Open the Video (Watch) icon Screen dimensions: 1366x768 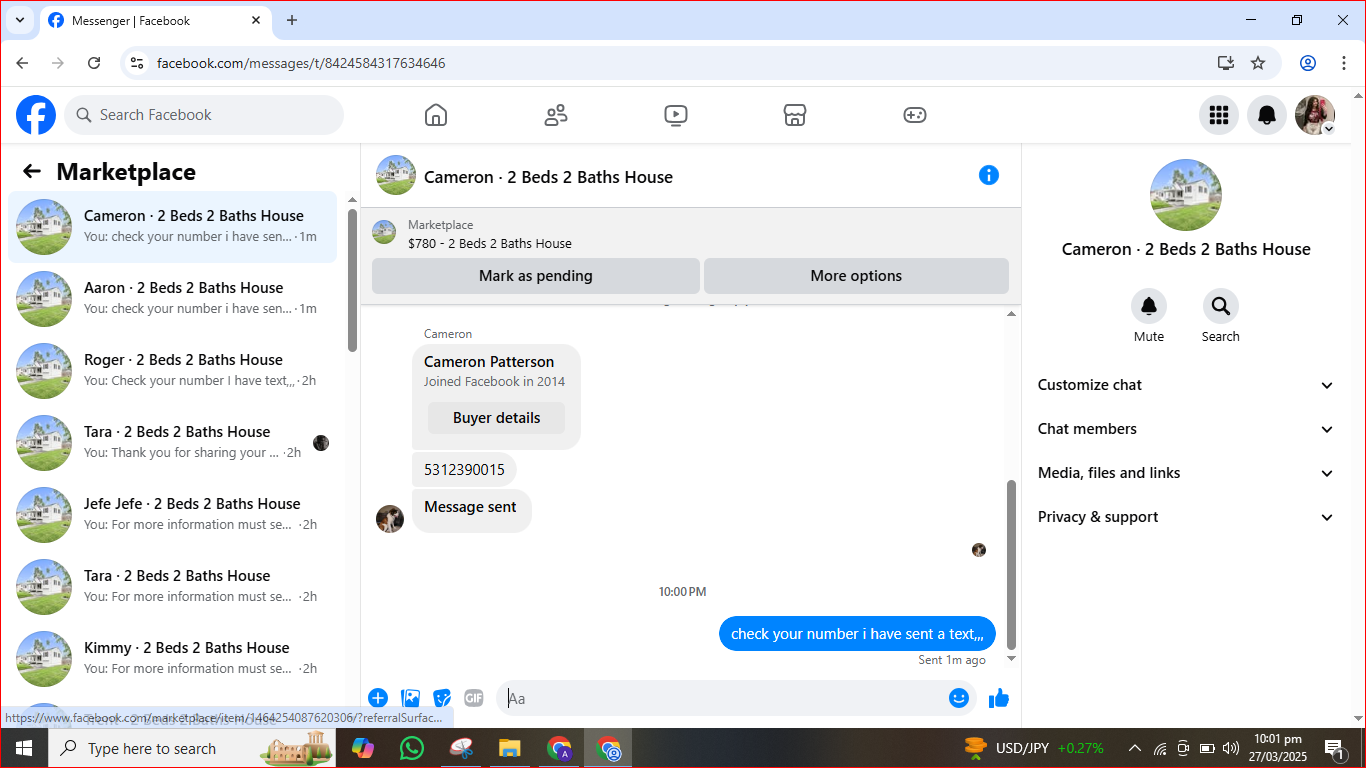coord(676,115)
